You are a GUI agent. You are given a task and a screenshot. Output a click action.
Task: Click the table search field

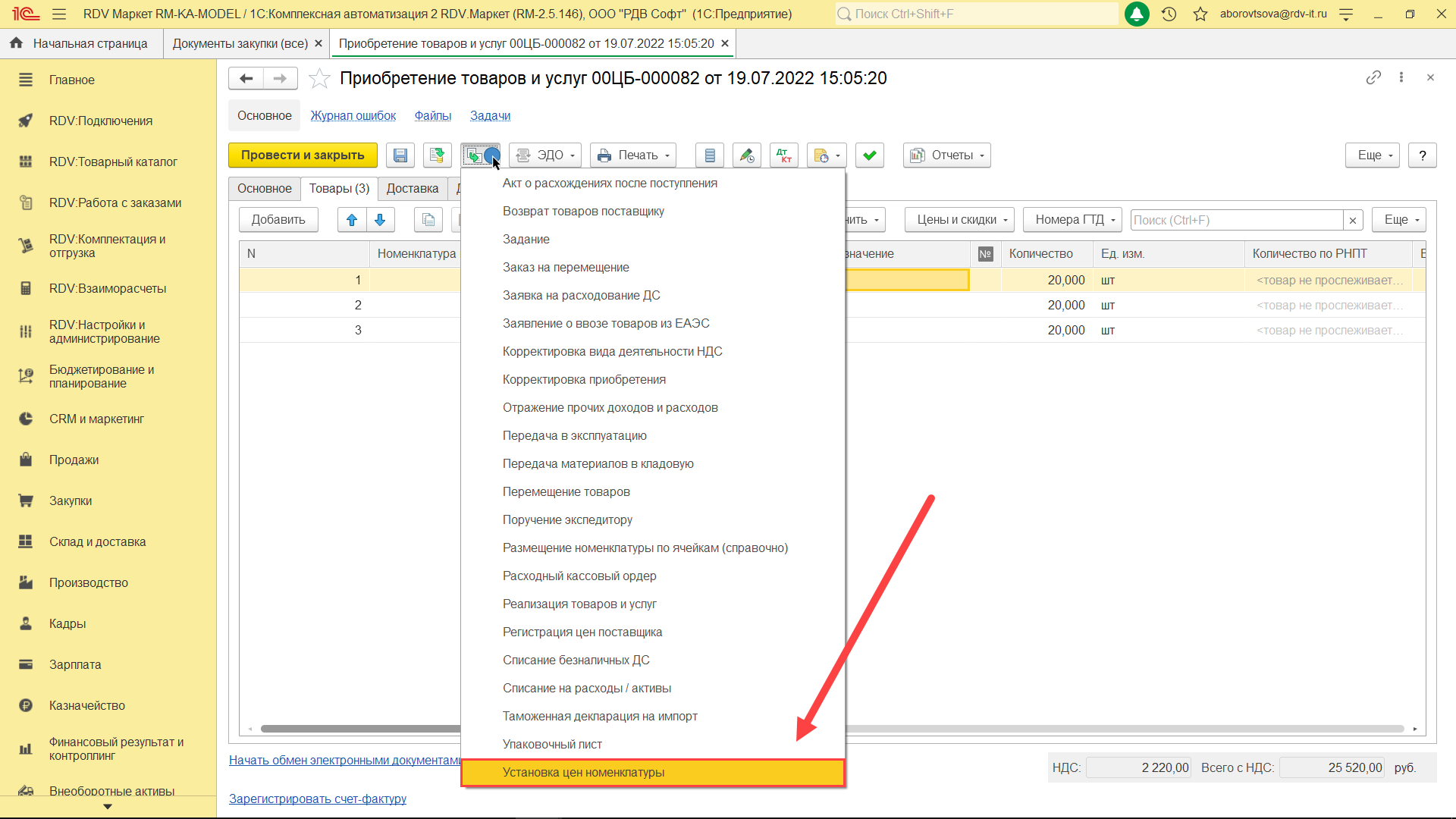(x=1236, y=220)
